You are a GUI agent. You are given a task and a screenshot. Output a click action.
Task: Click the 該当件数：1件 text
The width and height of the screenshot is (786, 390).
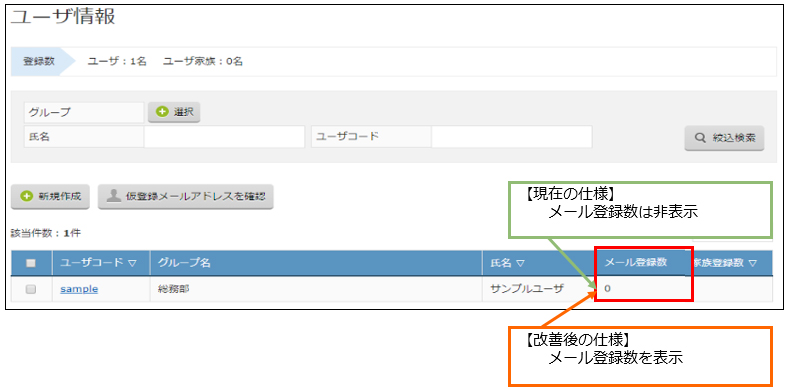click(46, 233)
